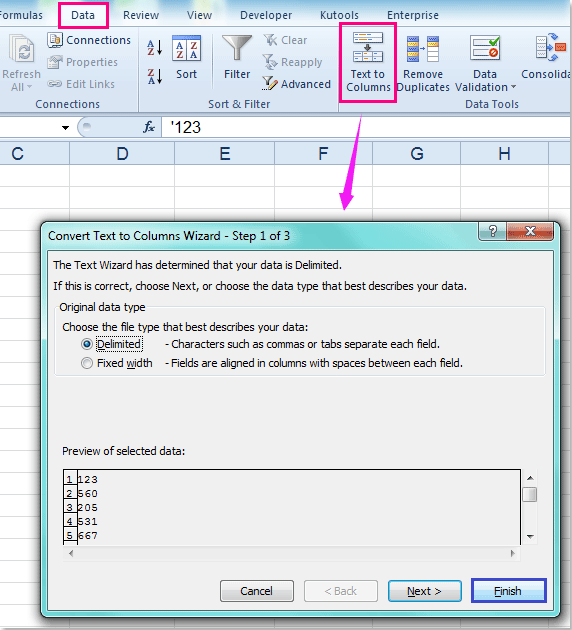This screenshot has width=572, height=630.
Task: Switch to the Data ribbon tab
Action: [83, 15]
